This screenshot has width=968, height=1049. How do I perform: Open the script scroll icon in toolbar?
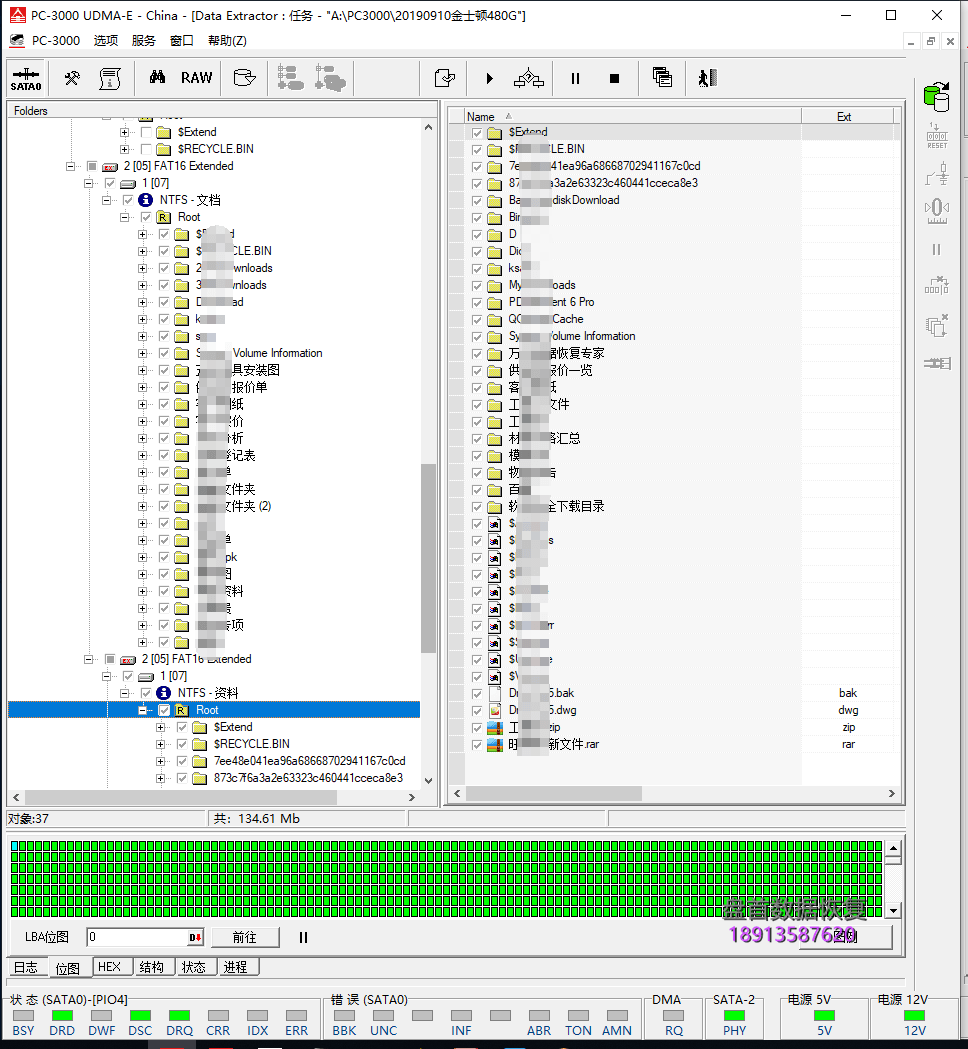point(110,78)
